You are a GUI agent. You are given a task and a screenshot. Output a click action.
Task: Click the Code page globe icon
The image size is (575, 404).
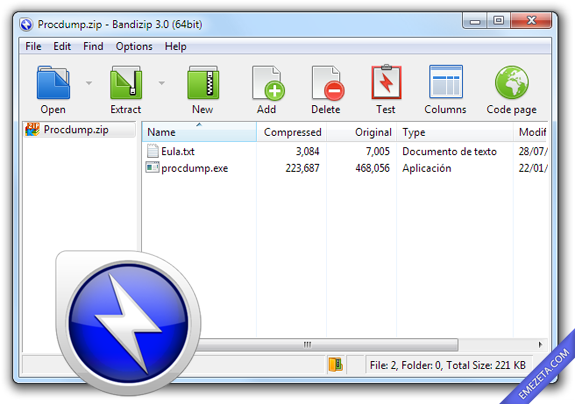coord(512,82)
